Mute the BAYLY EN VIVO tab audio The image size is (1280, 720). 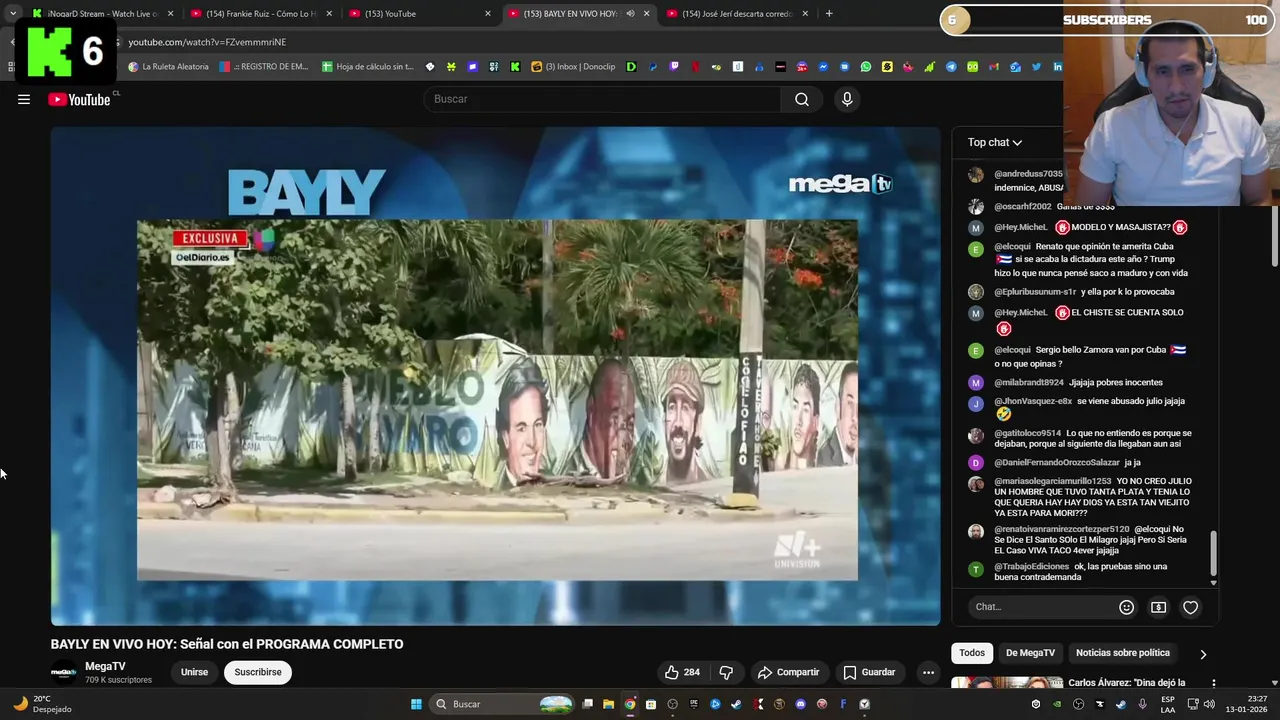[630, 14]
